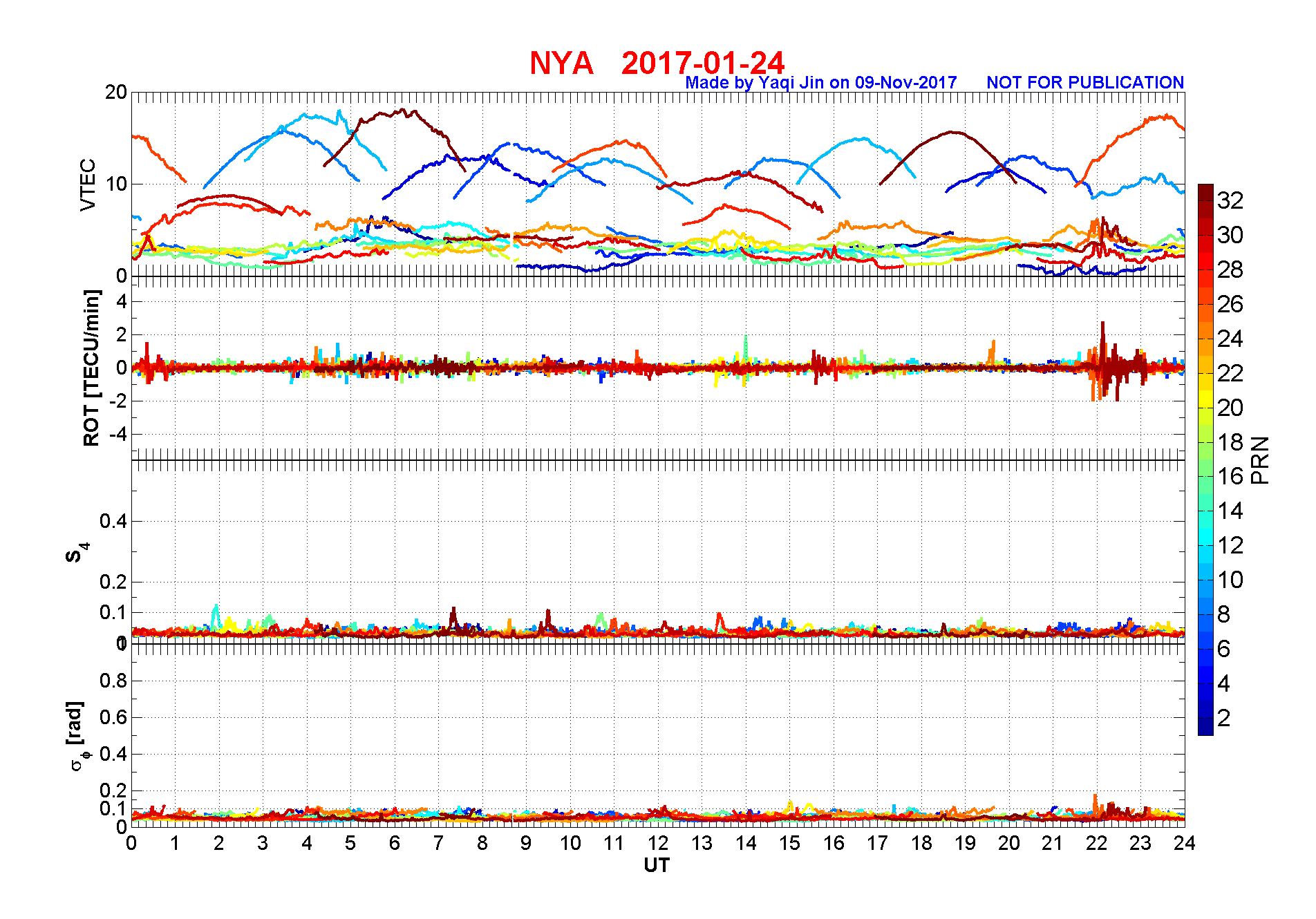Click colorbar tick label "26"

click(x=1230, y=304)
